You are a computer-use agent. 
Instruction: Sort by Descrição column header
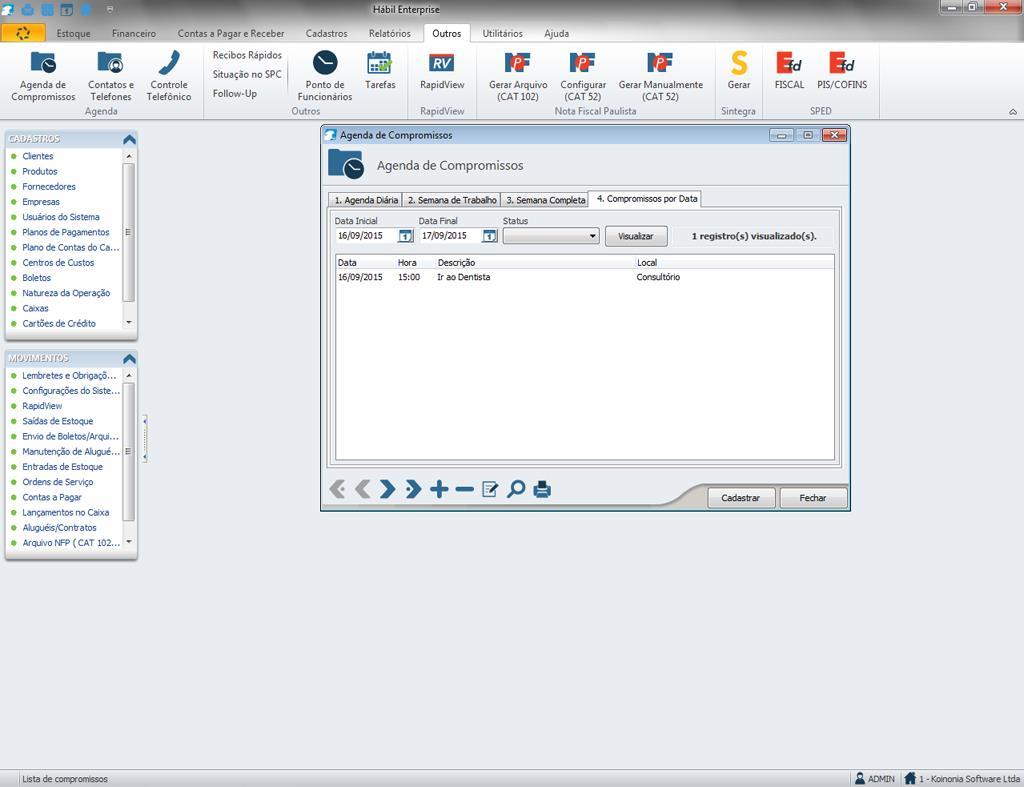pyautogui.click(x=535, y=263)
